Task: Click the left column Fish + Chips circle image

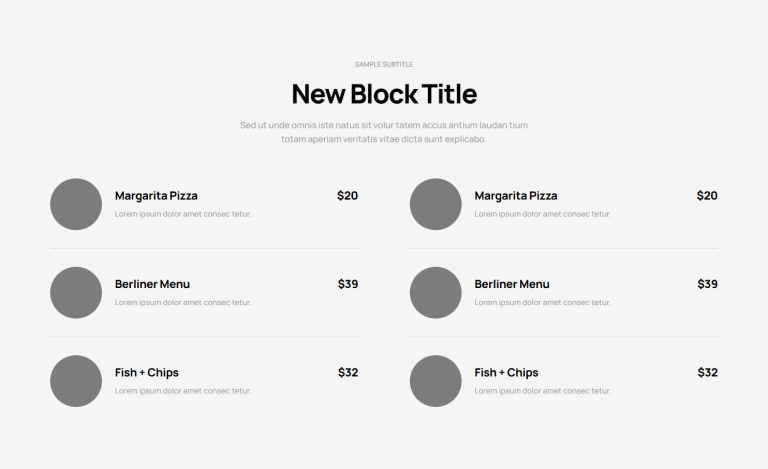Action: point(76,381)
